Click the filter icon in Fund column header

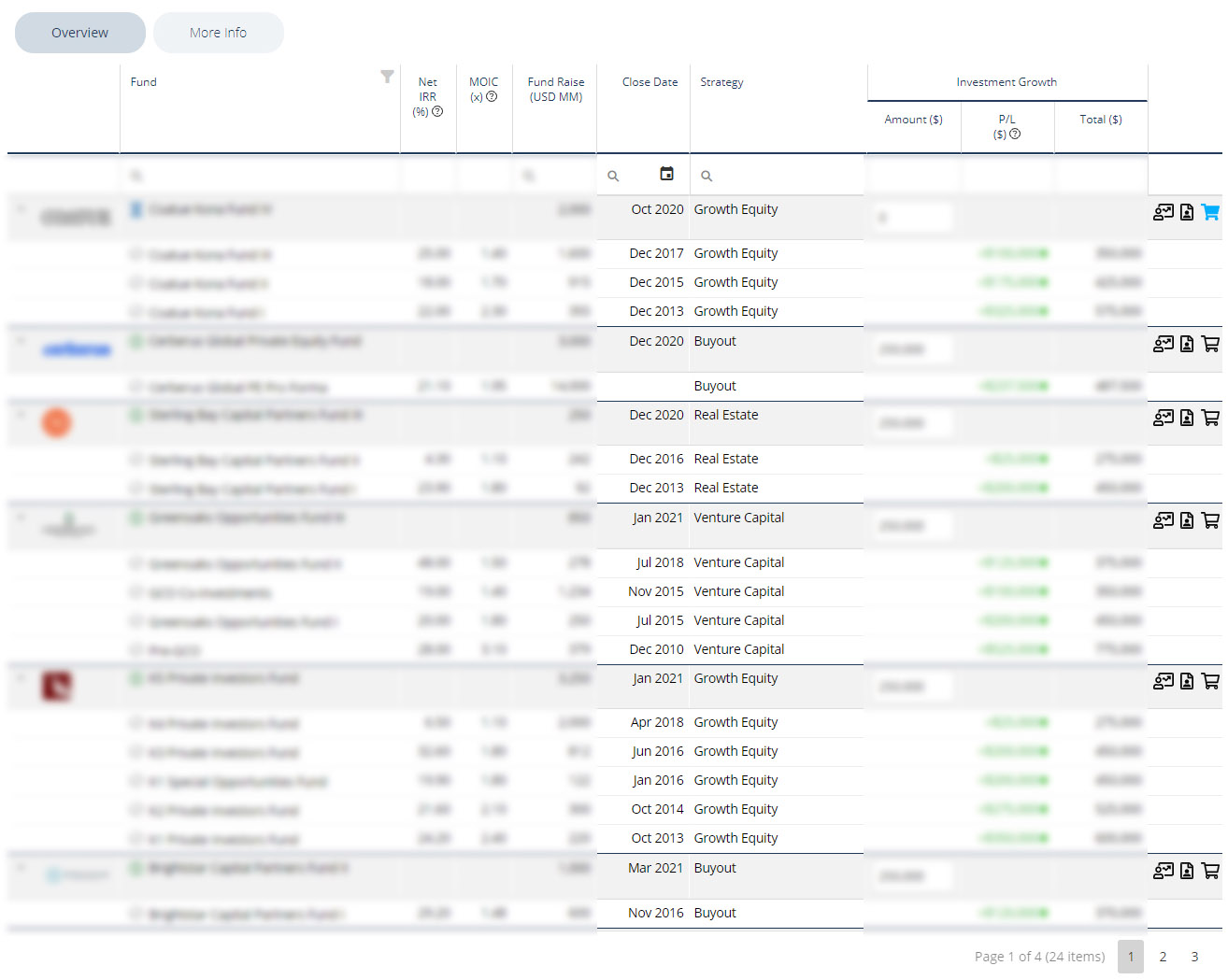click(387, 77)
